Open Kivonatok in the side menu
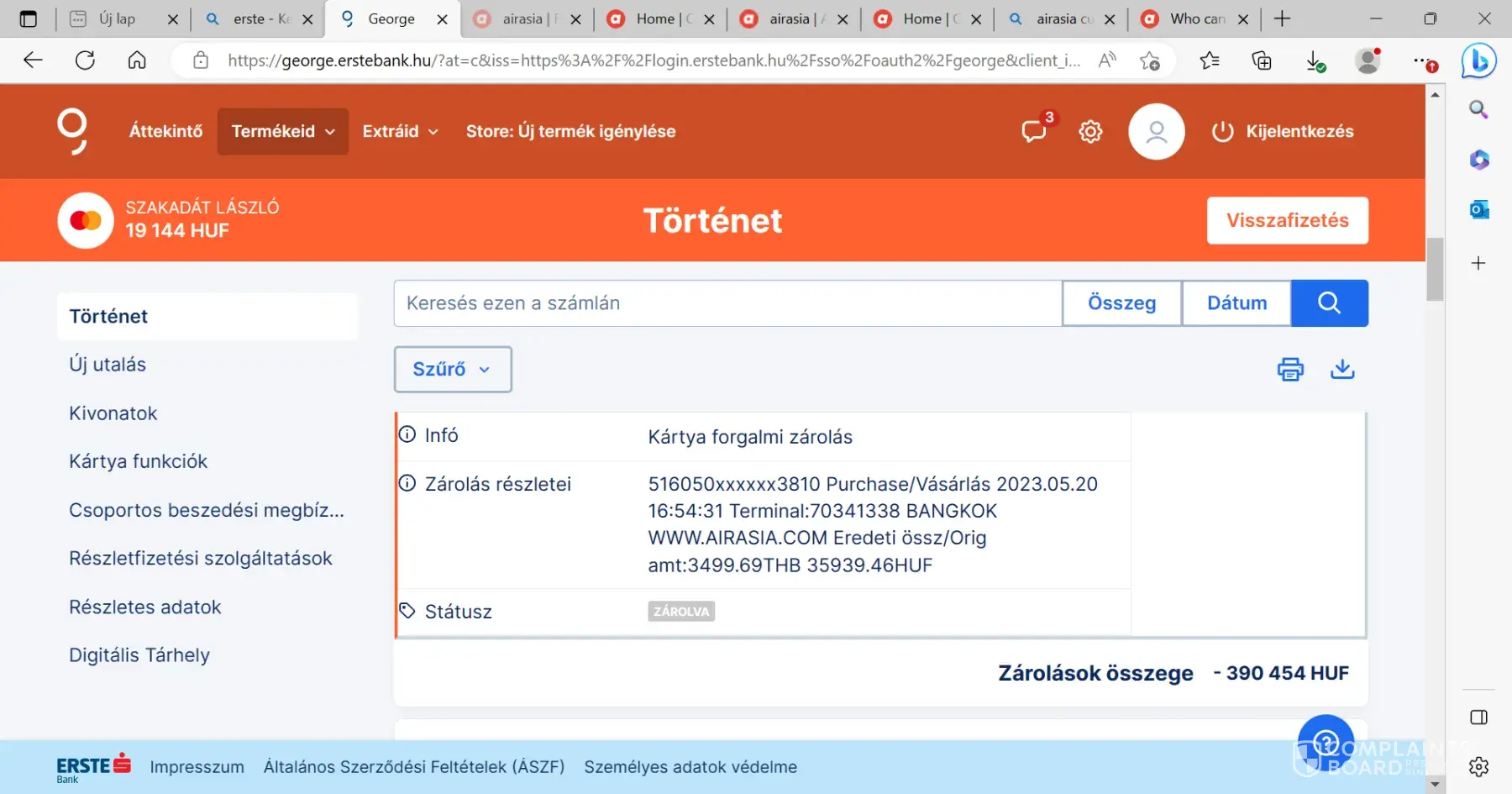The width and height of the screenshot is (1512, 794). click(113, 413)
